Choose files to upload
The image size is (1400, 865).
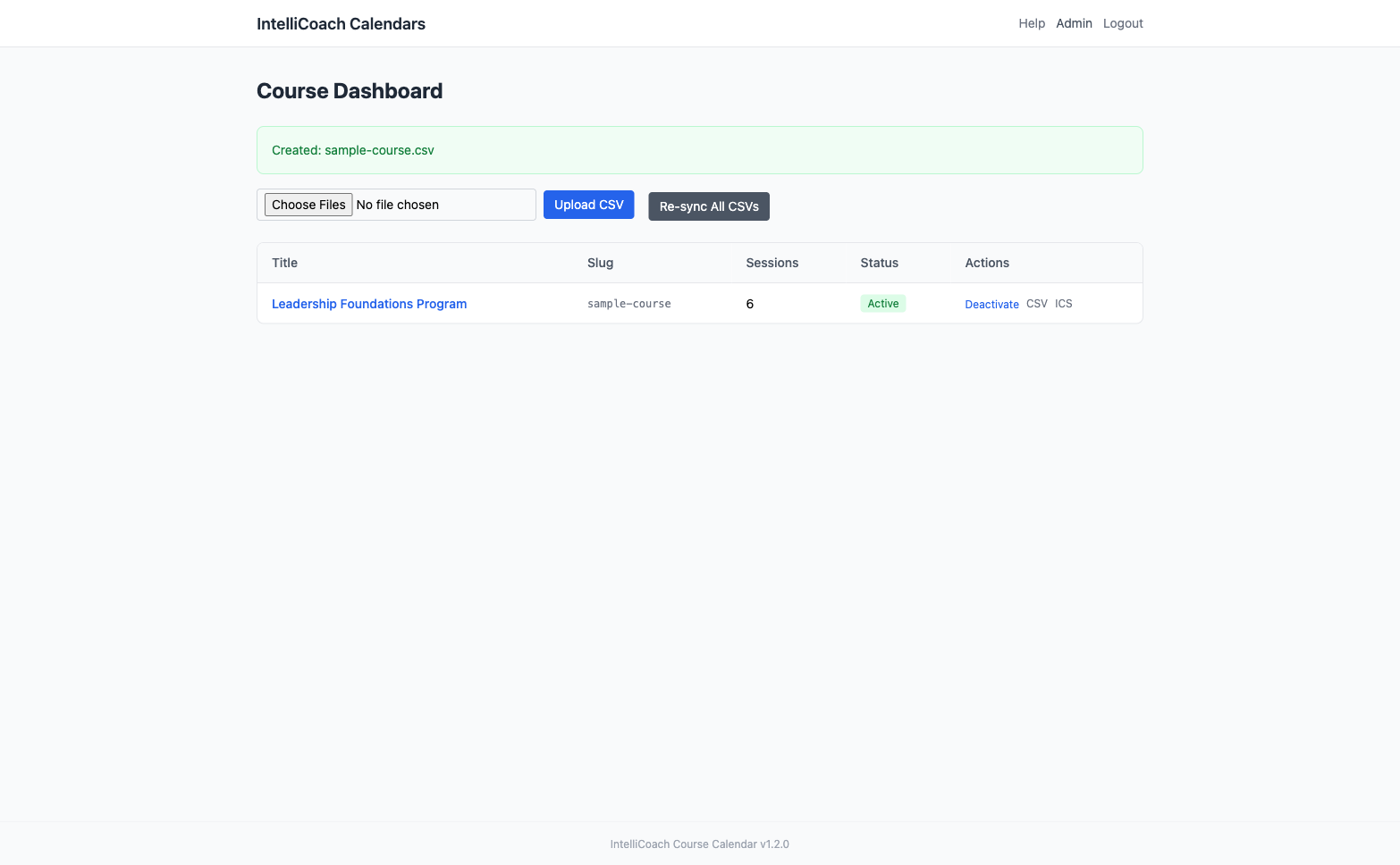308,205
